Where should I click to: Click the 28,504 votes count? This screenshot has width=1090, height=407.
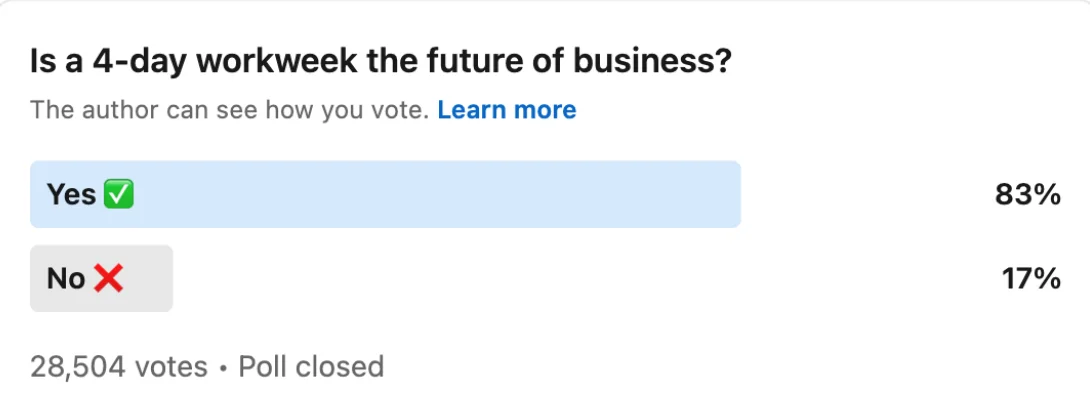[119, 367]
